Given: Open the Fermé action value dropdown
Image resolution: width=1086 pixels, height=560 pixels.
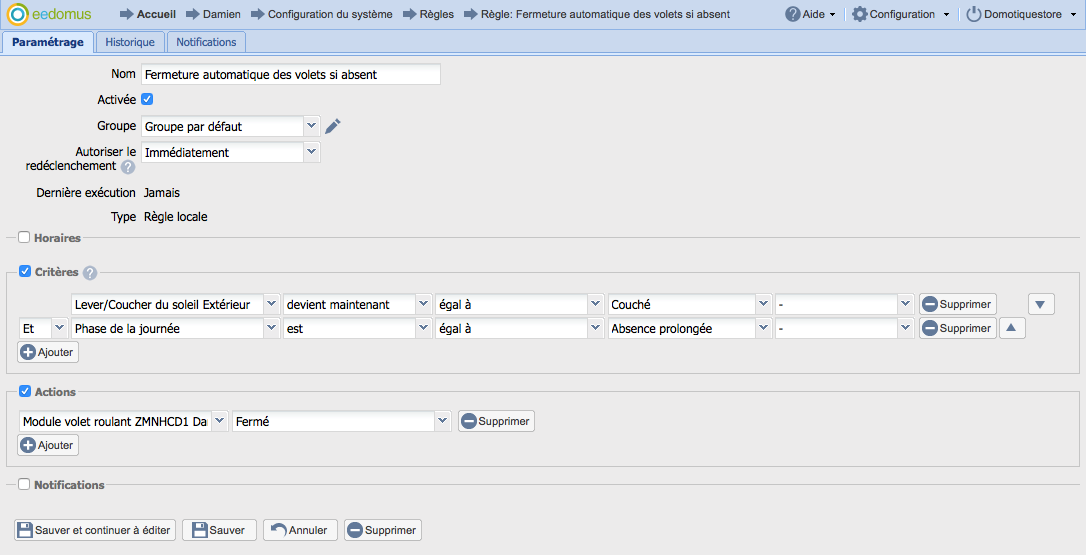Looking at the screenshot, I should pyautogui.click(x=442, y=422).
